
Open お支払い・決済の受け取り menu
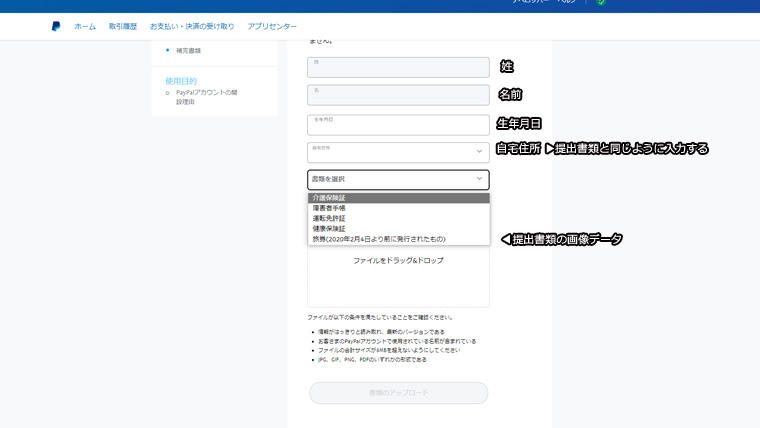[192, 26]
